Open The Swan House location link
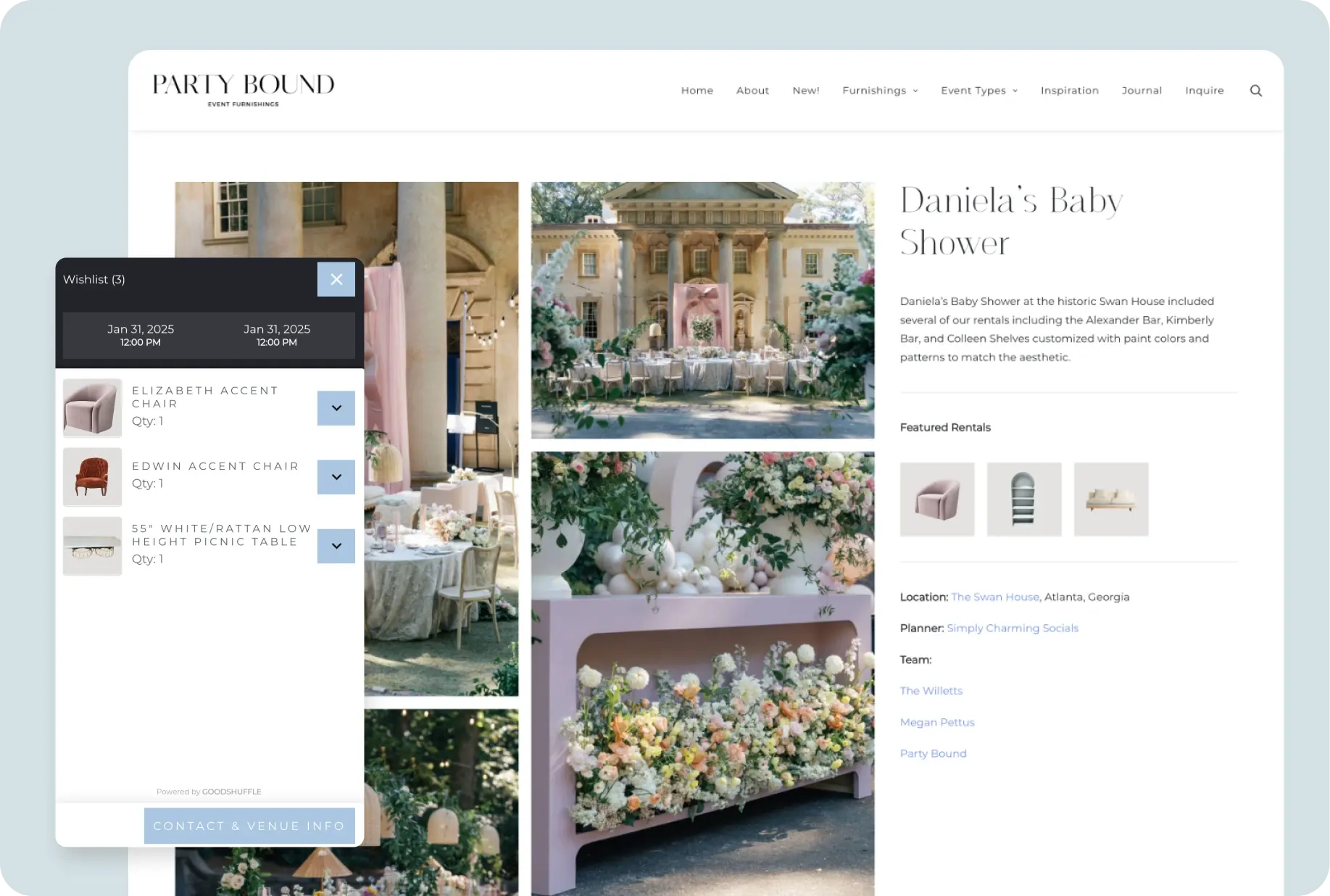 point(994,597)
